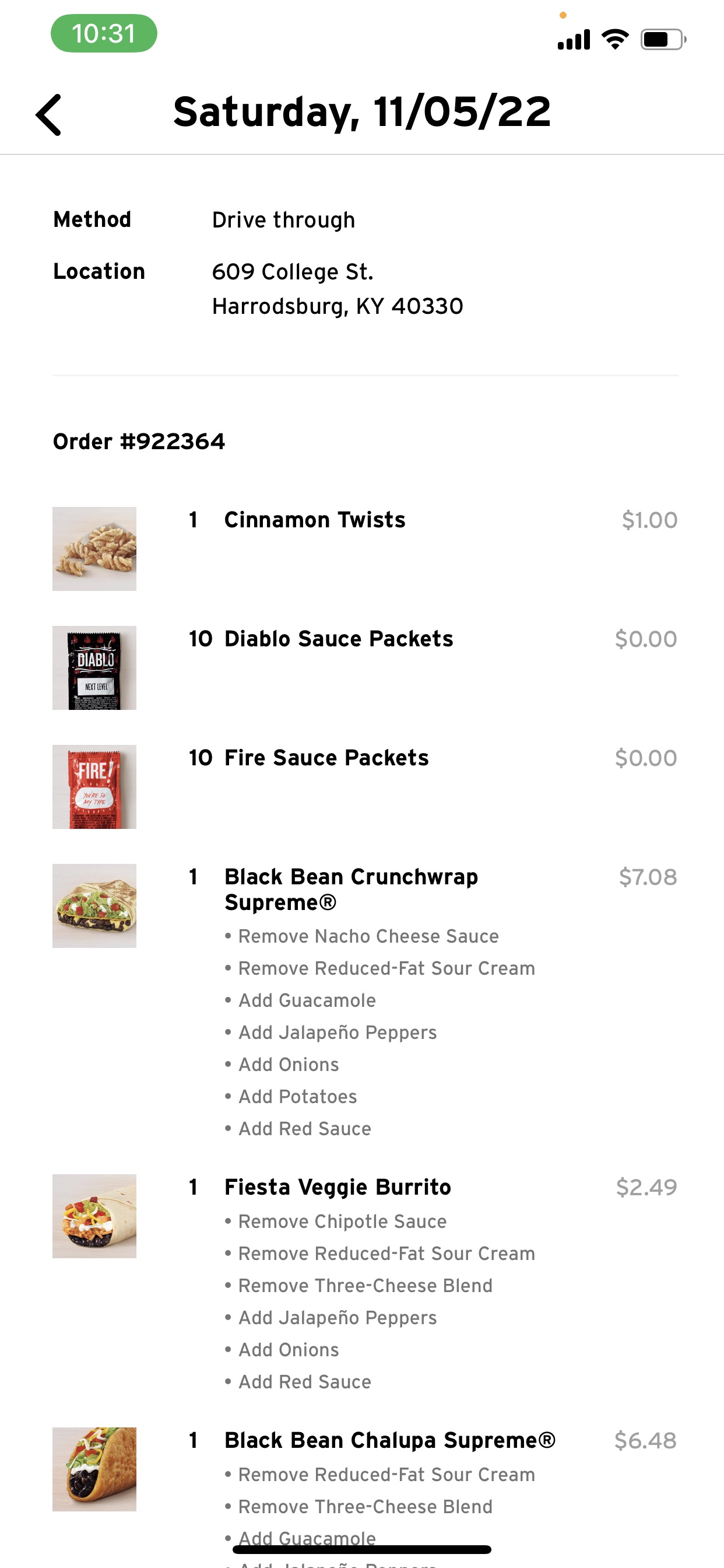
Task: Tap the battery status icon
Action: (663, 40)
